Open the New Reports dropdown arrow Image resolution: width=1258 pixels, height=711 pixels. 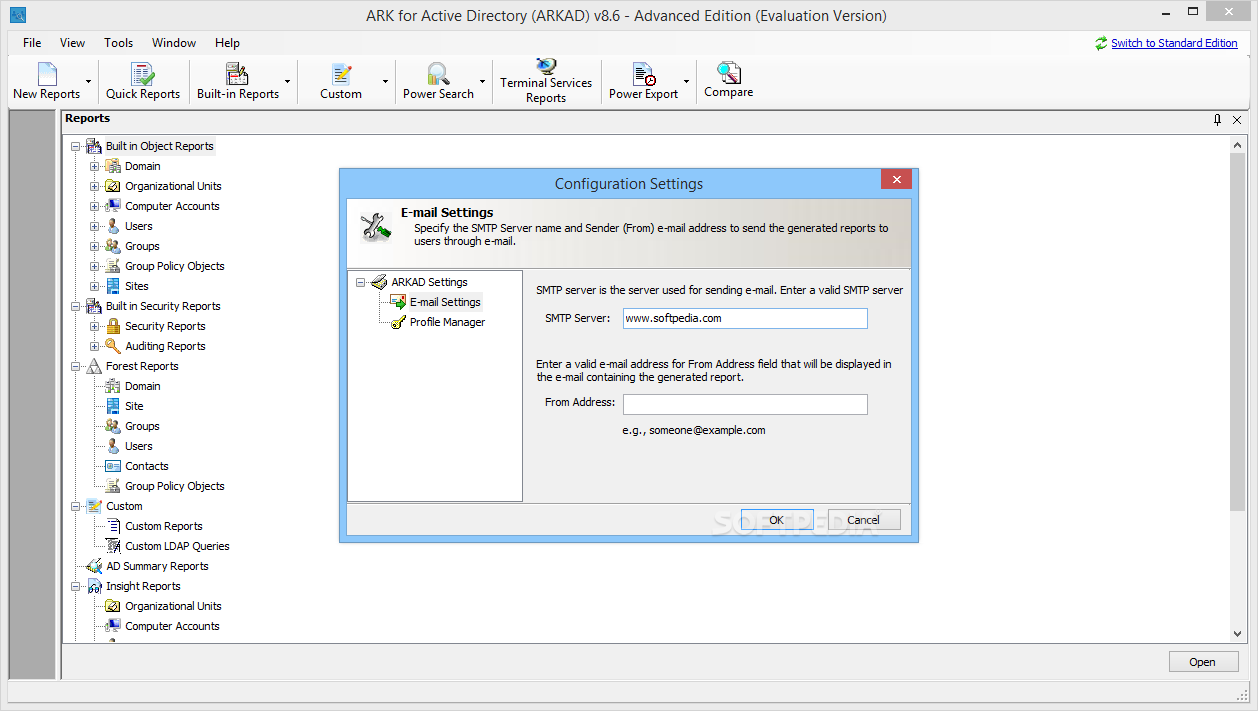(88, 81)
